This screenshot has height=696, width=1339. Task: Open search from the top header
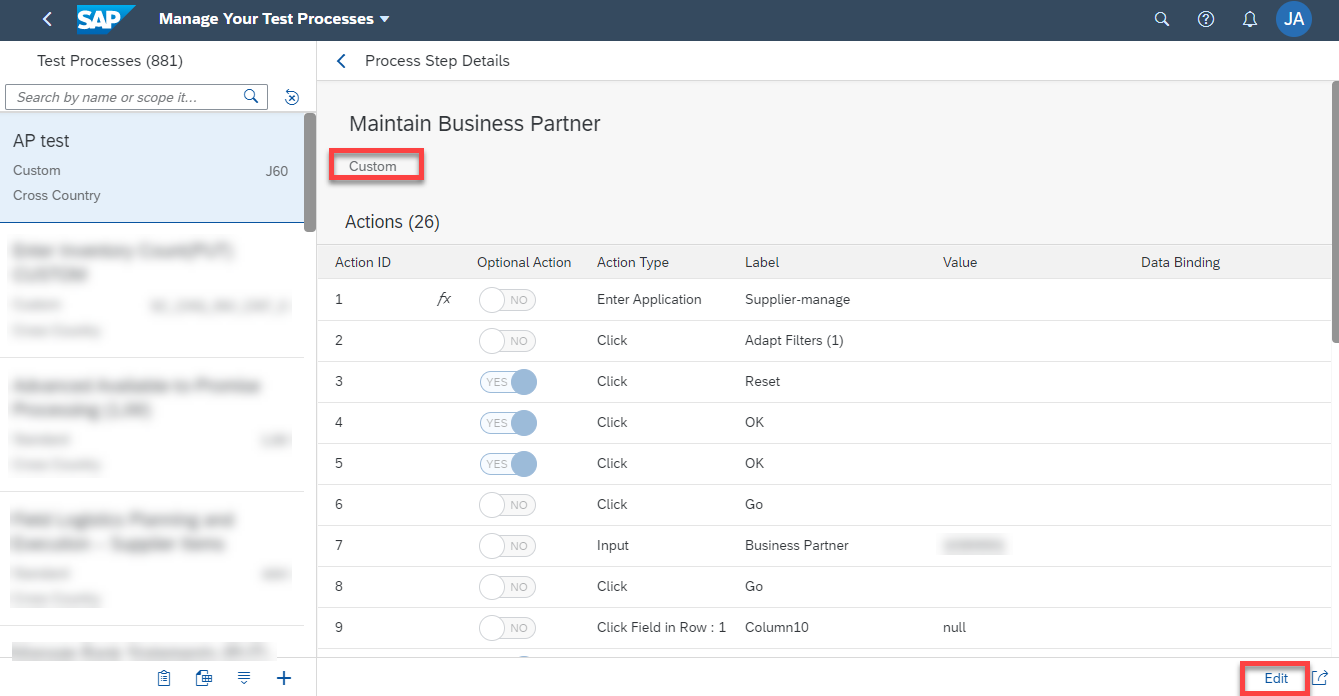point(1162,19)
